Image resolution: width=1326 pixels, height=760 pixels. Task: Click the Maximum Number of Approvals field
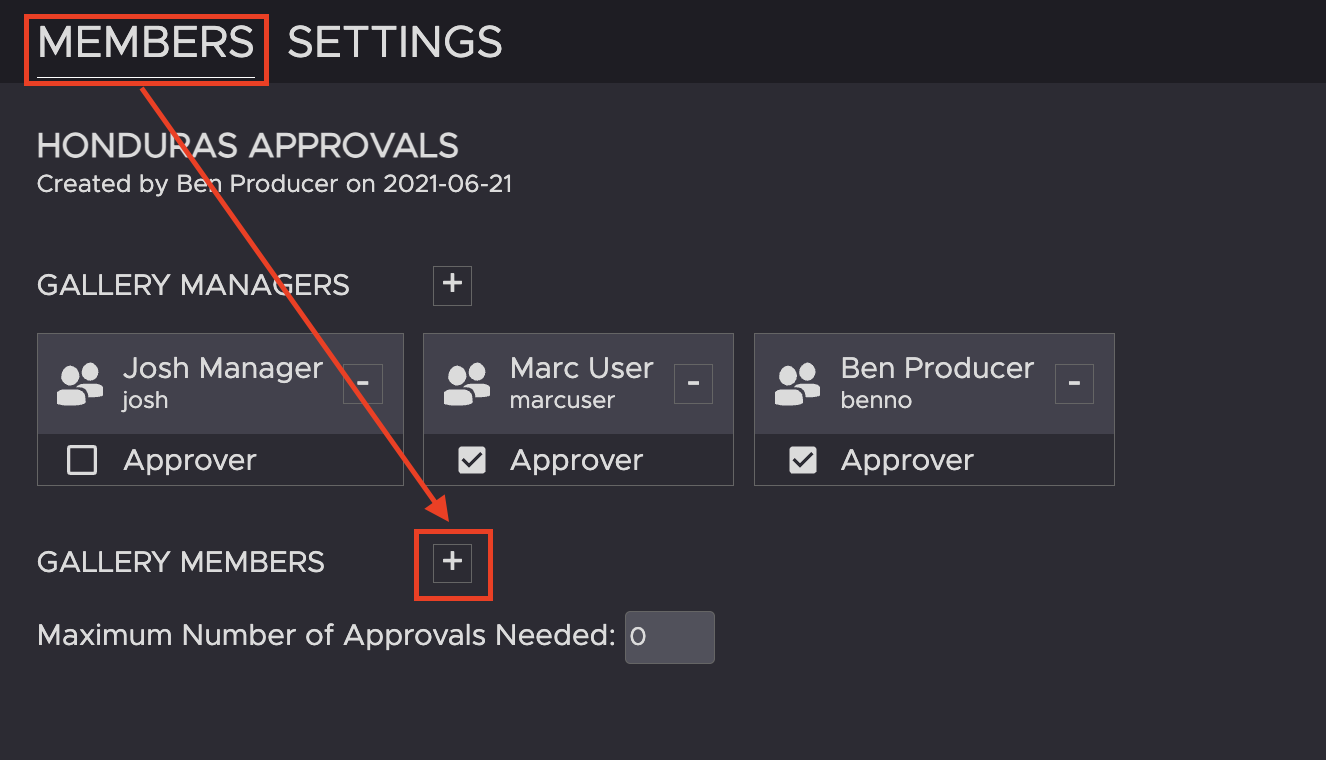pyautogui.click(x=669, y=637)
